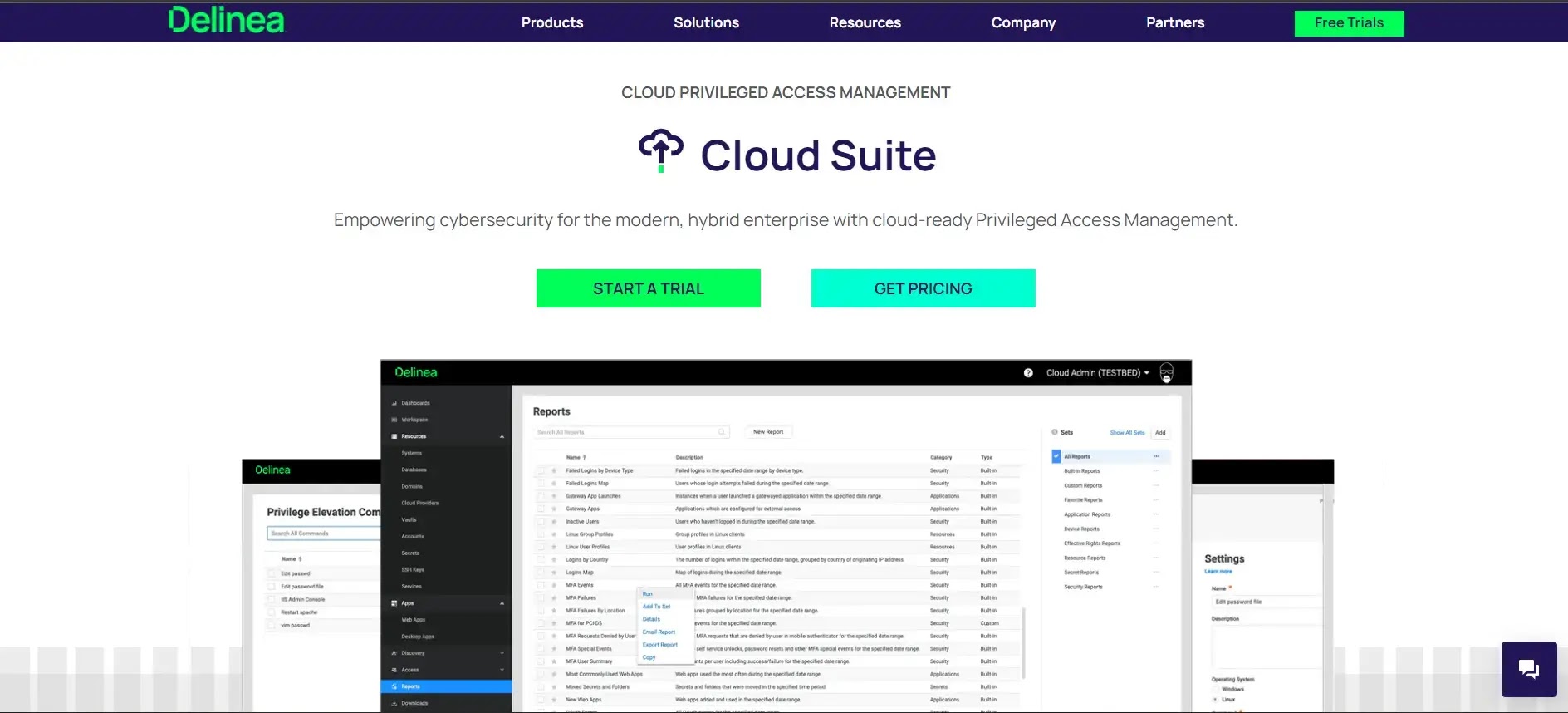Click the GET PRICING button
Screen dimensions: 1568x713
tap(924, 288)
